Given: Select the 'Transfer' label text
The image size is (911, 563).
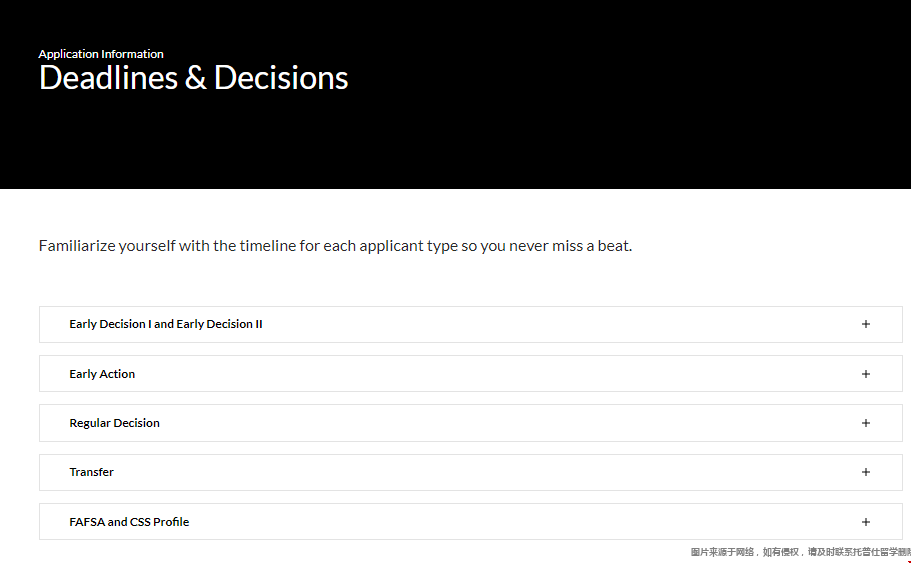Looking at the screenshot, I should tap(91, 472).
